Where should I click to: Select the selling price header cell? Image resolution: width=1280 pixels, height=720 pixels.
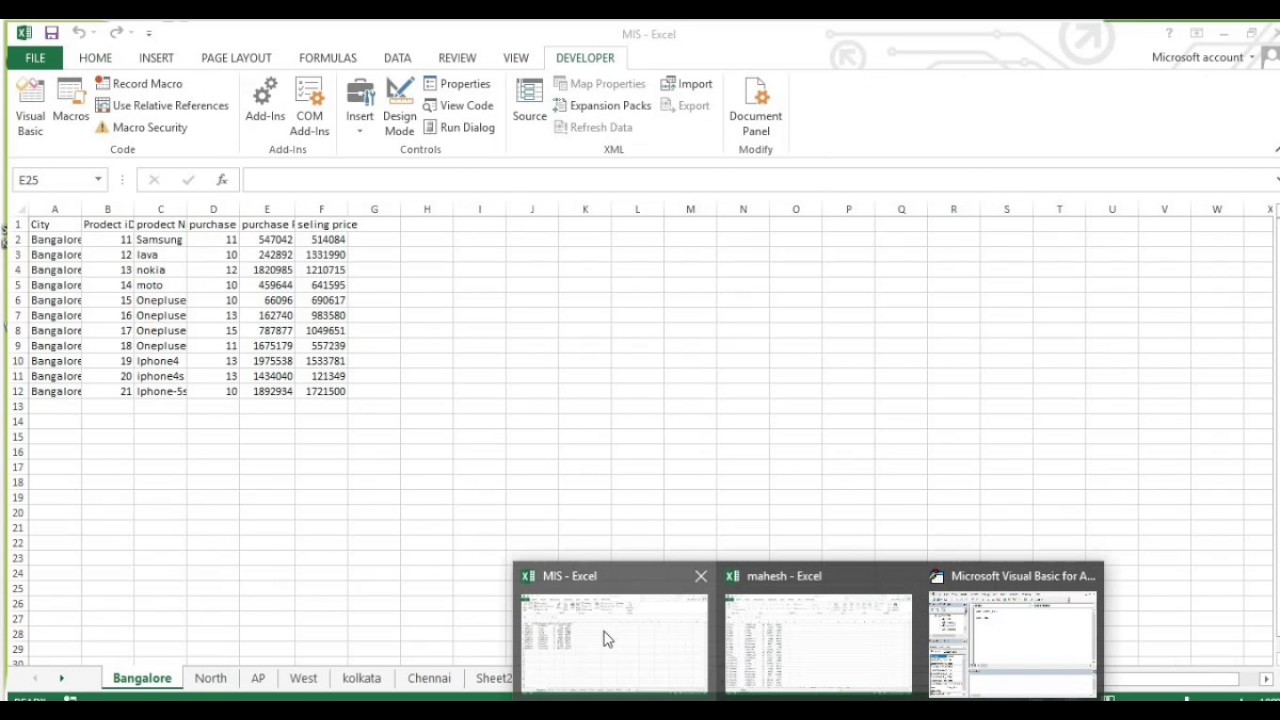point(321,225)
